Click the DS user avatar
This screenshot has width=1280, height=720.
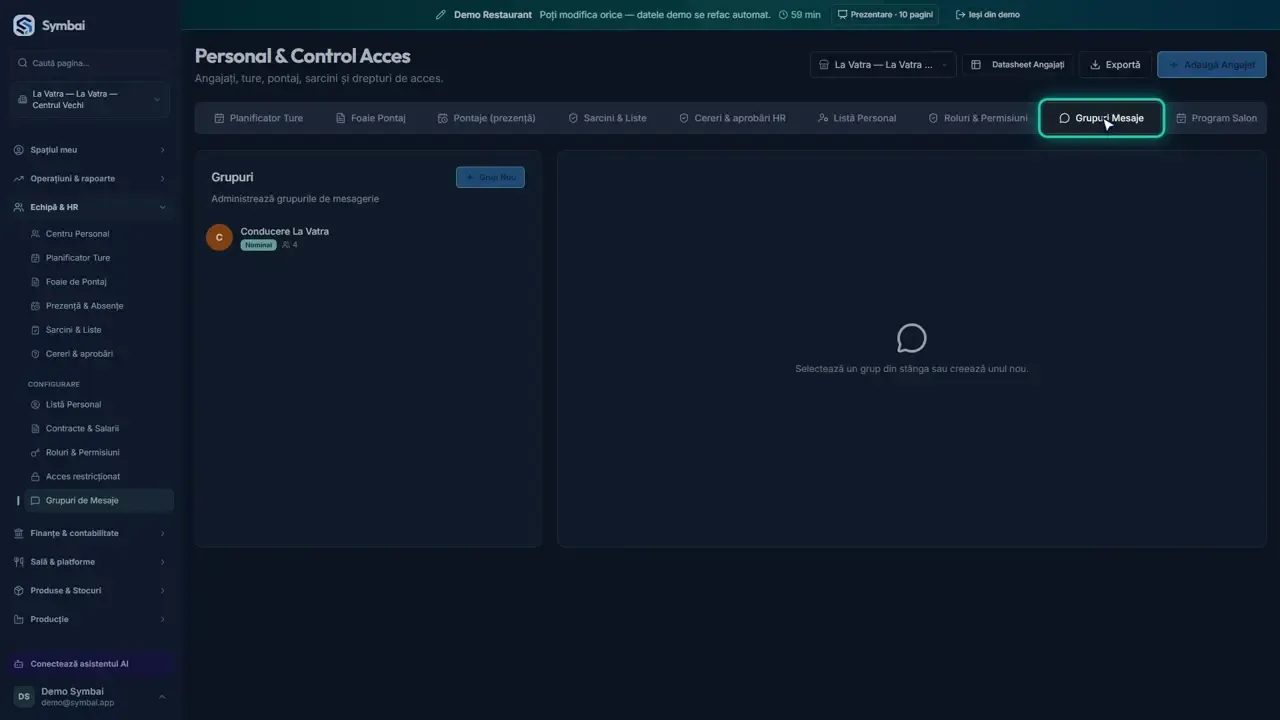coord(24,696)
